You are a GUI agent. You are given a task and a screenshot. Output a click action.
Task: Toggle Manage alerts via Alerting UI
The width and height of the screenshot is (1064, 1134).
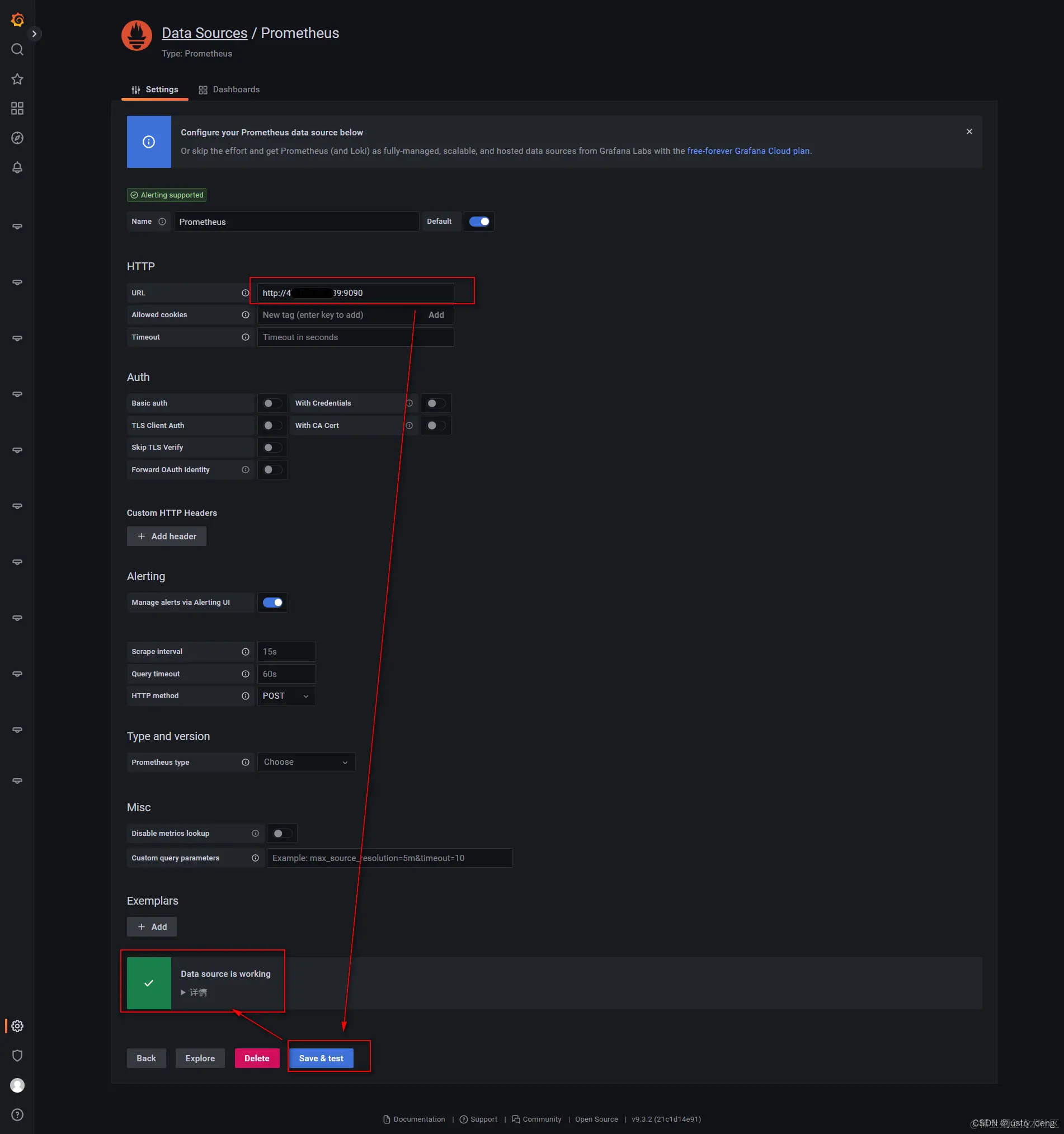(272, 603)
